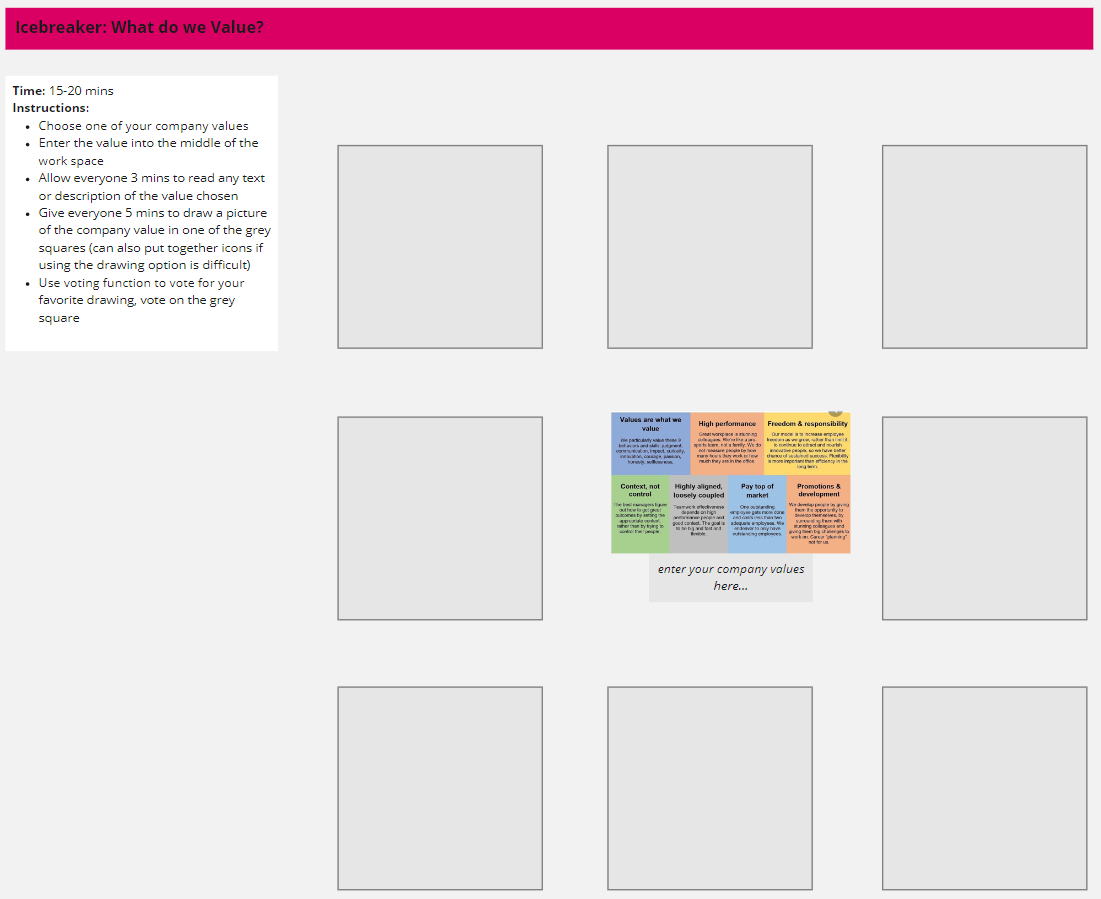Select the grey square in bottom row, left column
The height and width of the screenshot is (899, 1101).
(440, 788)
